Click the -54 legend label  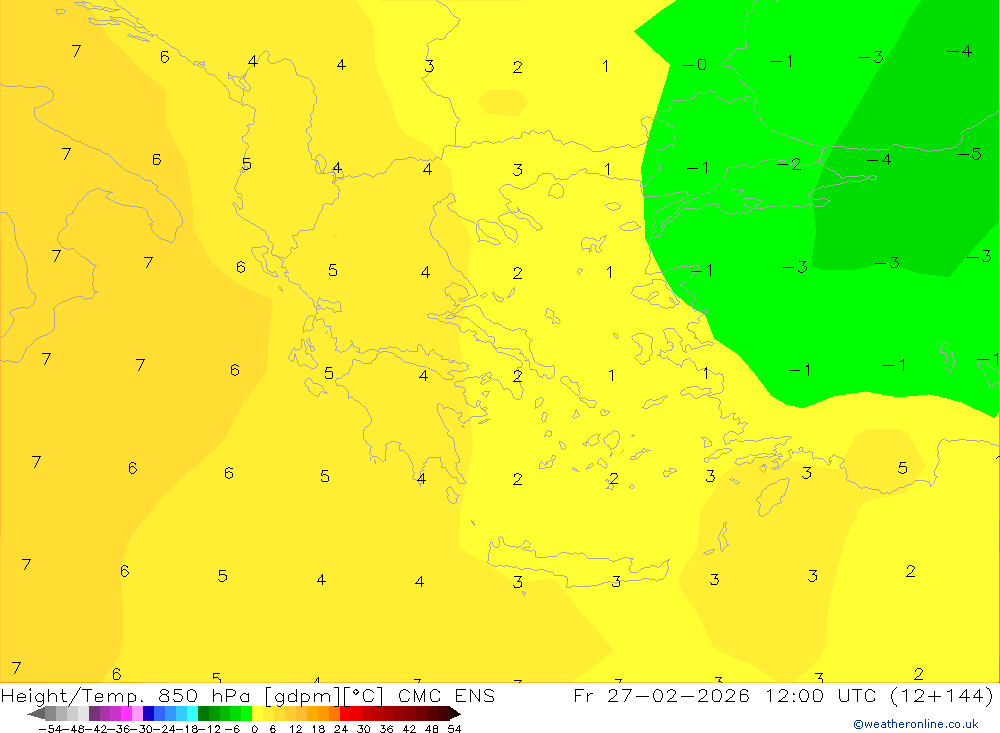(50, 729)
